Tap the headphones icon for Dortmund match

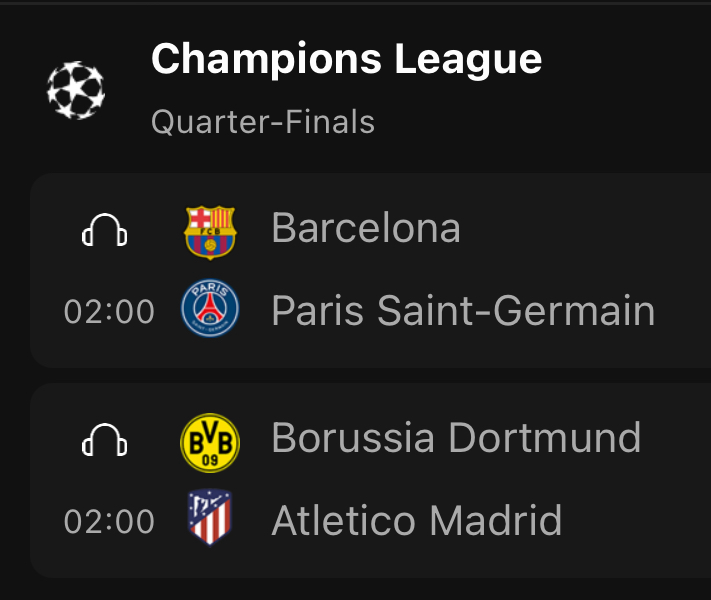pos(104,440)
